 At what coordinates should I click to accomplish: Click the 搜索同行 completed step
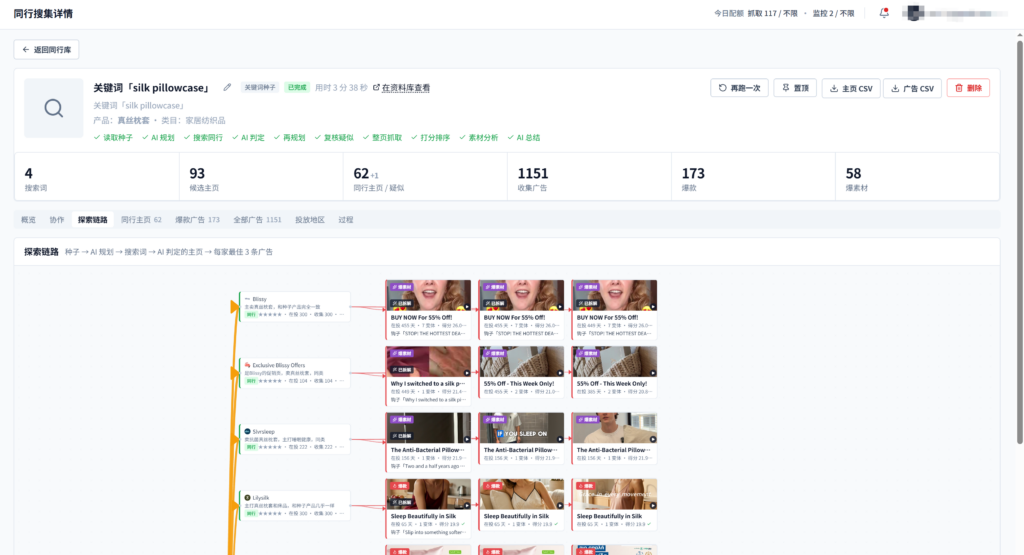(x=203, y=138)
